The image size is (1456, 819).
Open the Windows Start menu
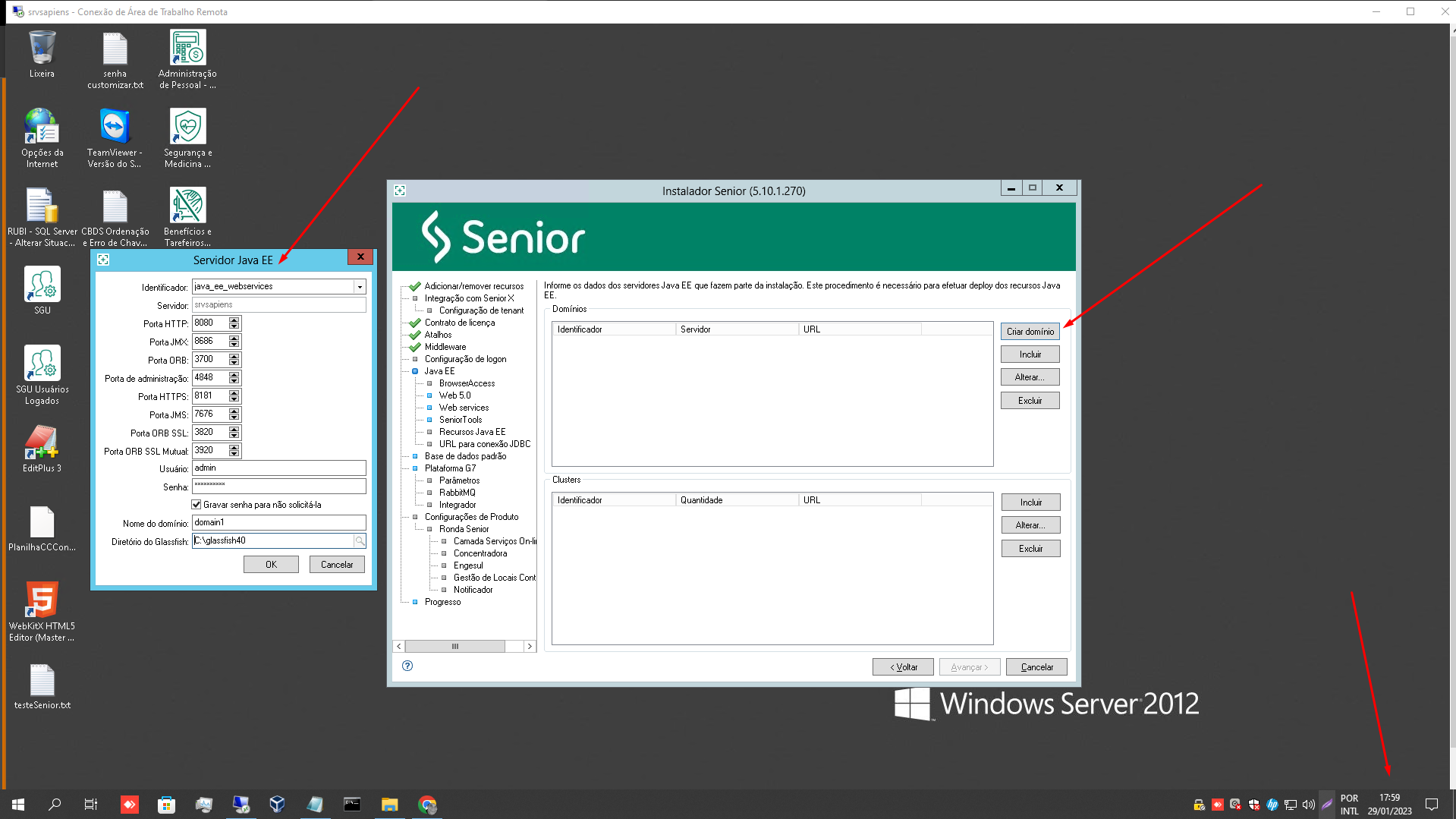coord(18,805)
